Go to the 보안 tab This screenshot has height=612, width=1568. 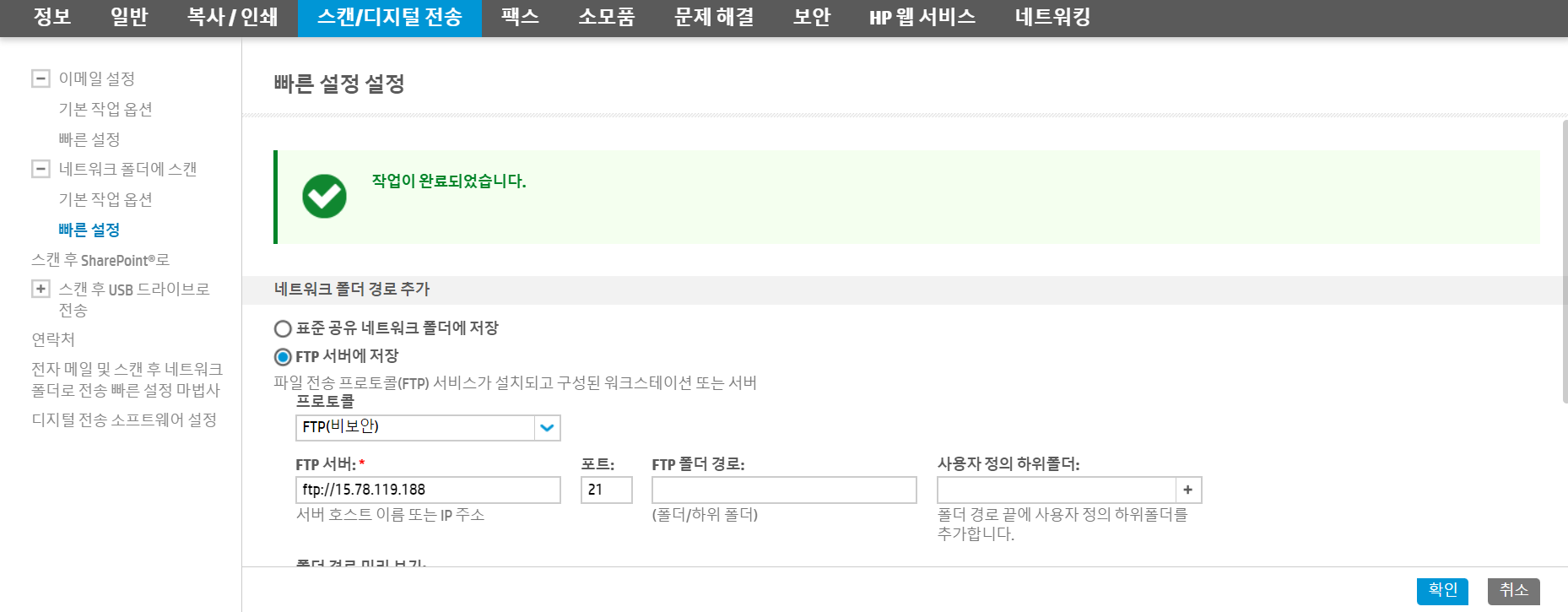(x=812, y=18)
